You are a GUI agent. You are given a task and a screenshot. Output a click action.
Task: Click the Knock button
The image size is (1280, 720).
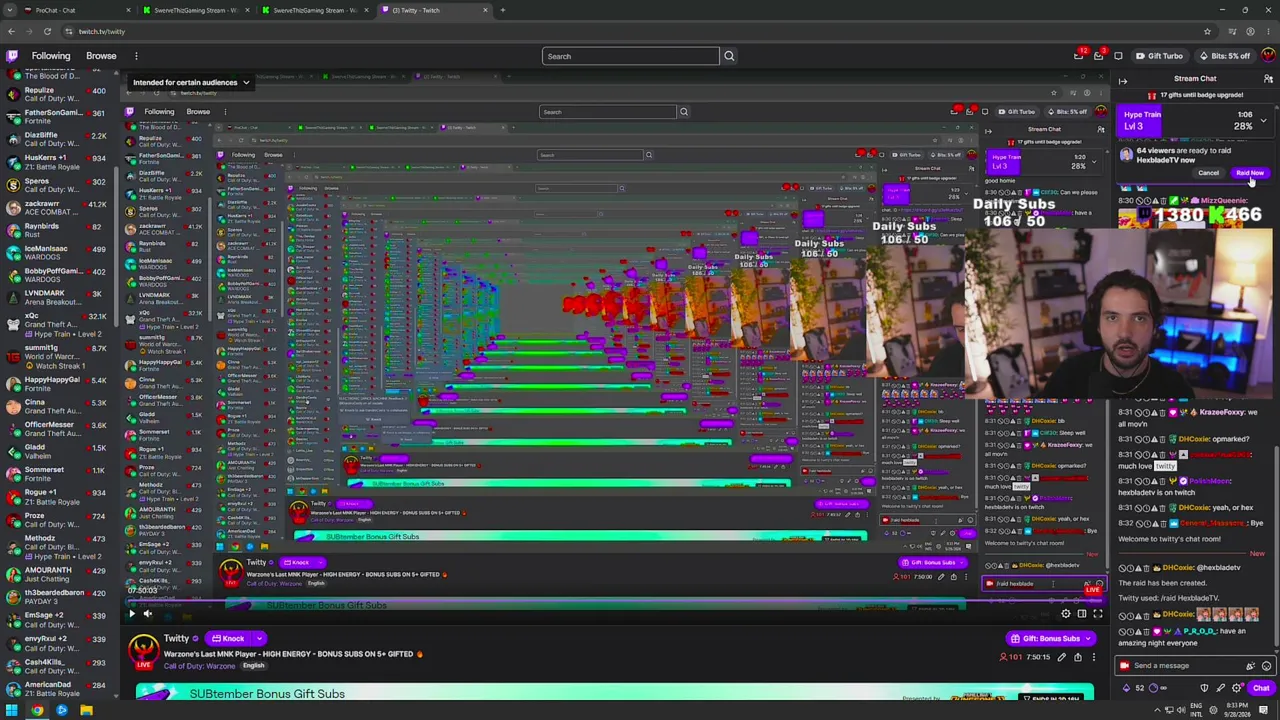pos(228,638)
